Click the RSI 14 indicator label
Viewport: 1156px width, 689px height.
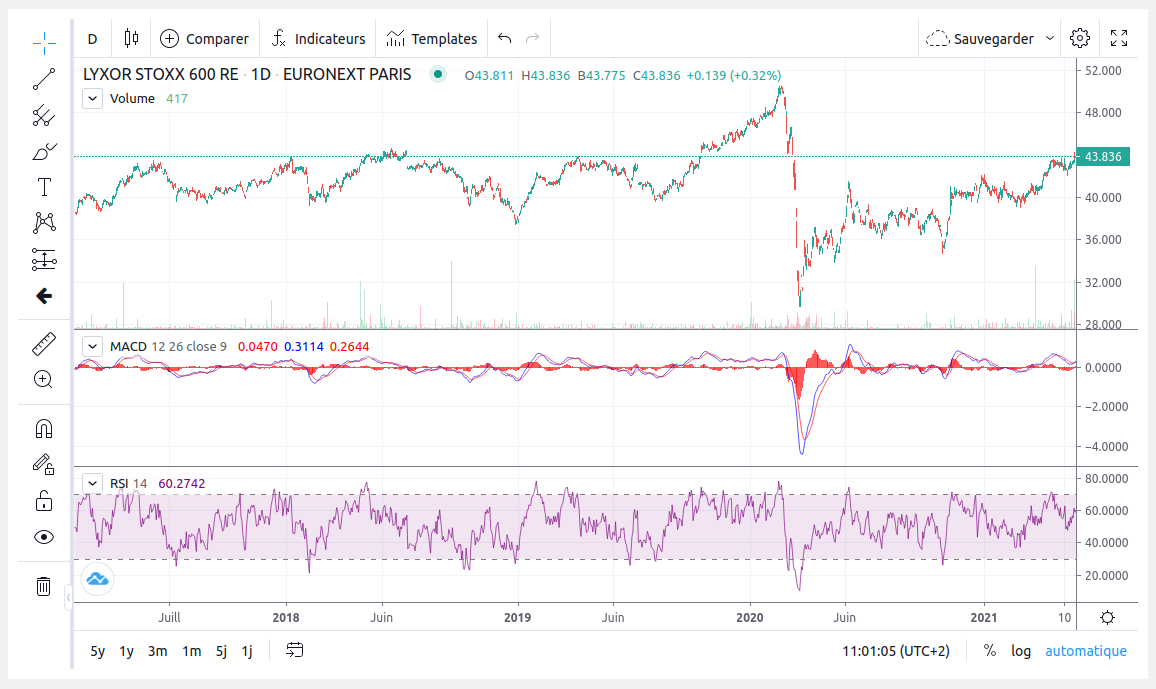(128, 483)
